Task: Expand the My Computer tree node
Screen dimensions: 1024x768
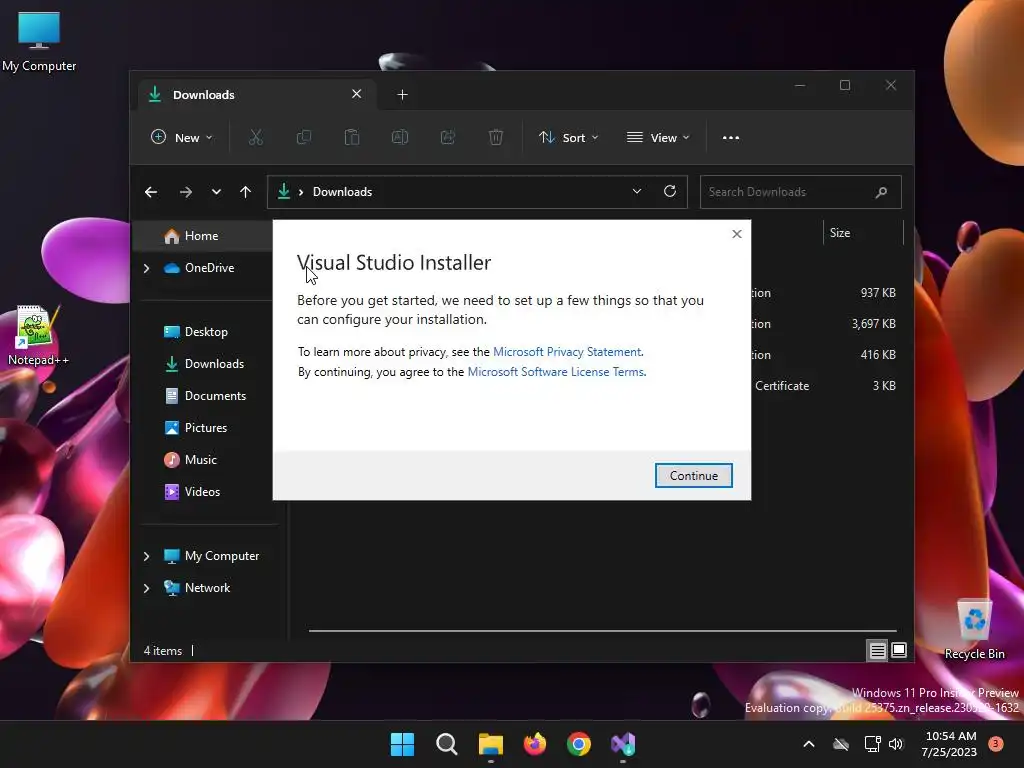Action: (x=146, y=556)
